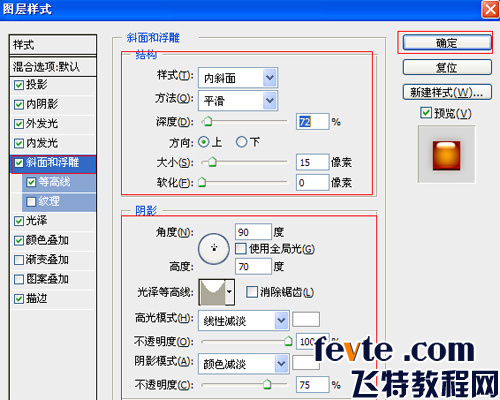
Task: Click the 大小 size slider handle
Action: click(x=212, y=162)
